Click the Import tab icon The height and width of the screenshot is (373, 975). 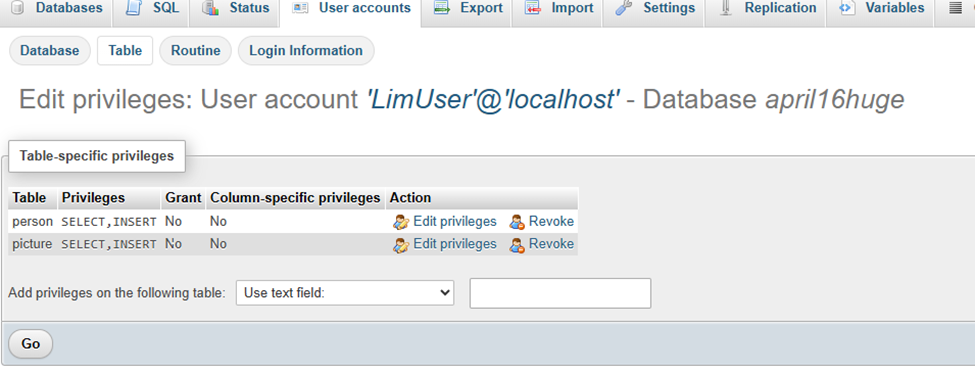tap(532, 9)
